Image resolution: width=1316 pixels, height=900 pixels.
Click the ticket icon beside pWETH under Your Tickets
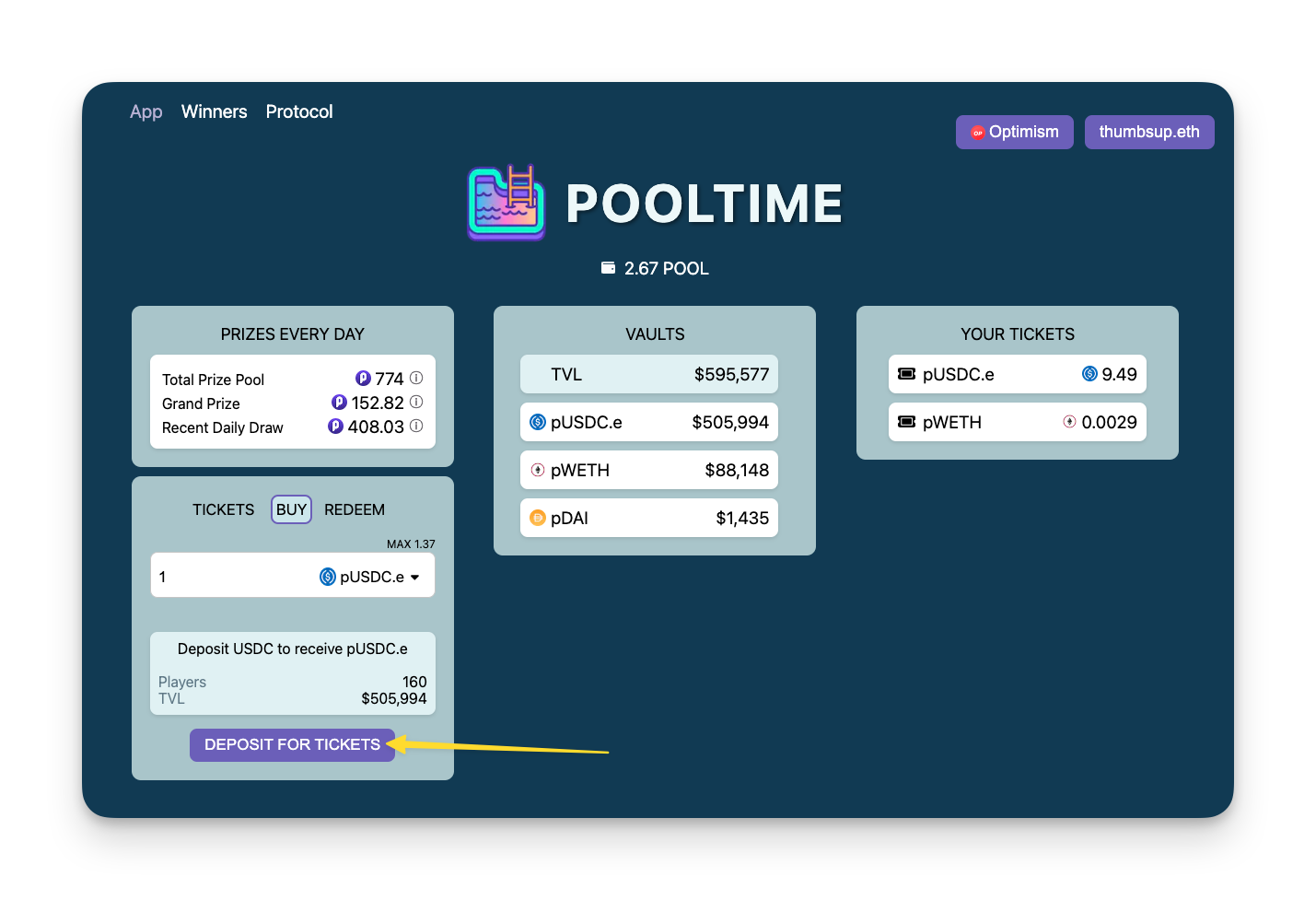tap(906, 422)
